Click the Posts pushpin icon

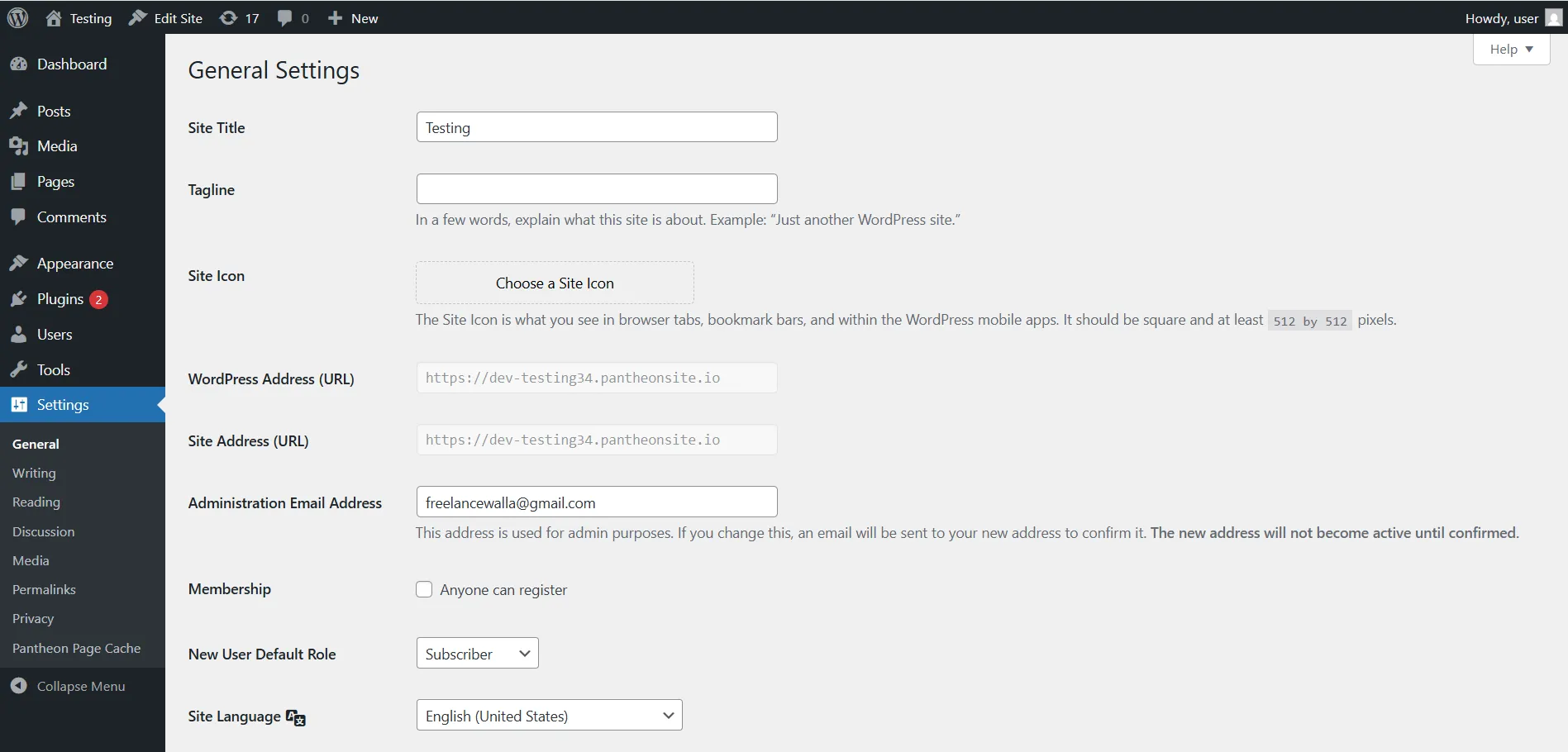[19, 111]
